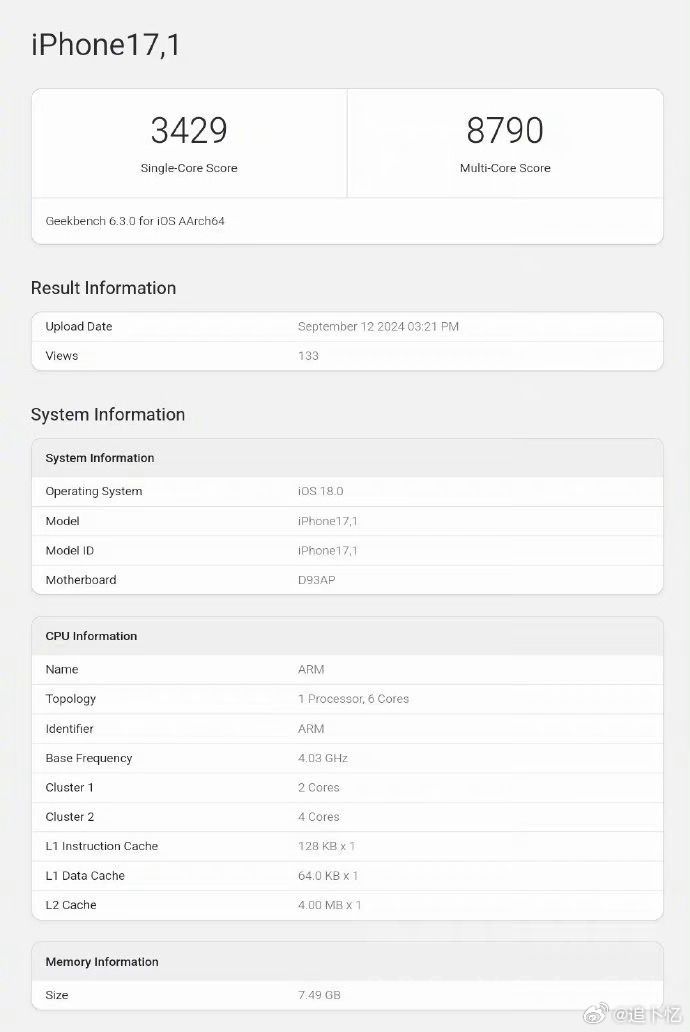This screenshot has height=1032, width=690.
Task: Click the Result Information heading
Action: pos(103,288)
